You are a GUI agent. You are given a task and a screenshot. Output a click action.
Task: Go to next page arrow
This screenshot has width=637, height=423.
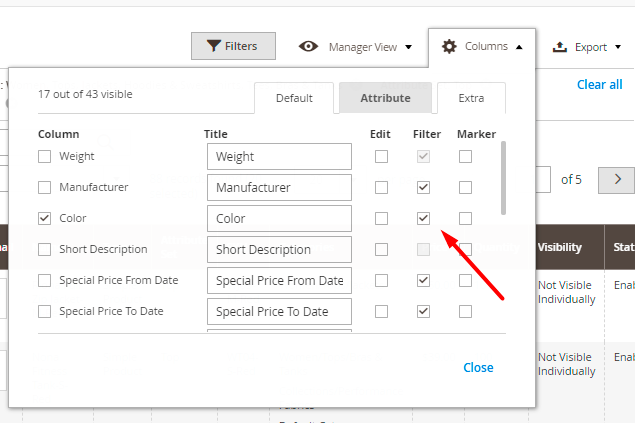tap(617, 180)
